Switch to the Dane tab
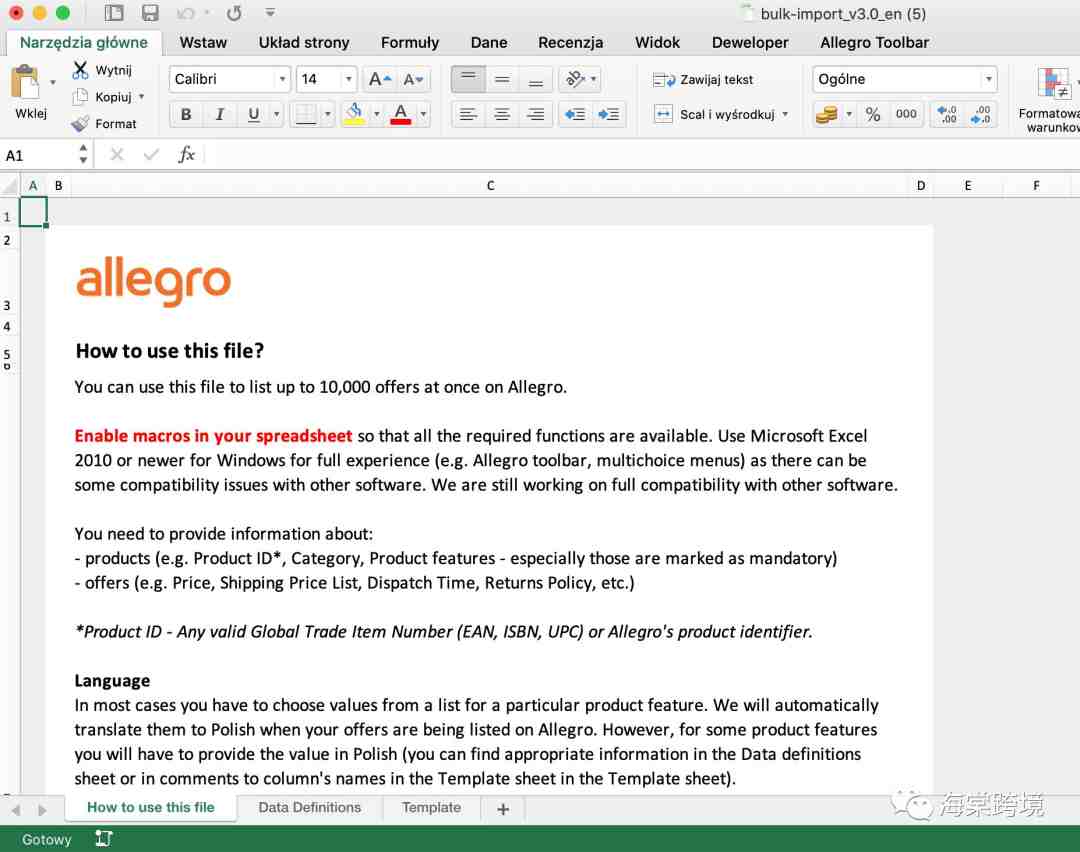This screenshot has width=1080, height=852. pyautogui.click(x=489, y=43)
